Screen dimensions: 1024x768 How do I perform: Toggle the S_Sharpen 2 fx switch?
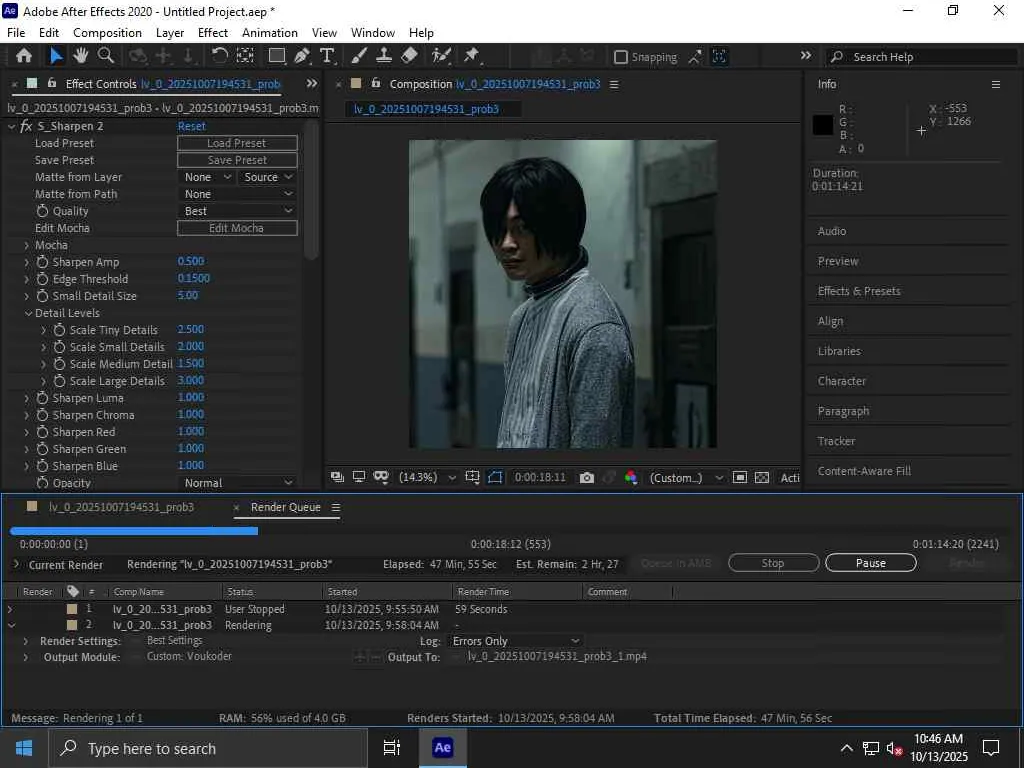pyautogui.click(x=26, y=126)
